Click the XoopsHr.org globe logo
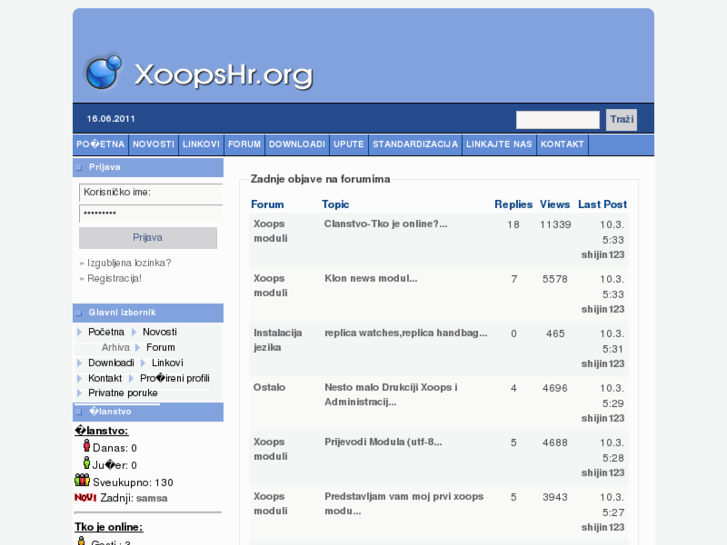The image size is (727, 545). coord(104,72)
